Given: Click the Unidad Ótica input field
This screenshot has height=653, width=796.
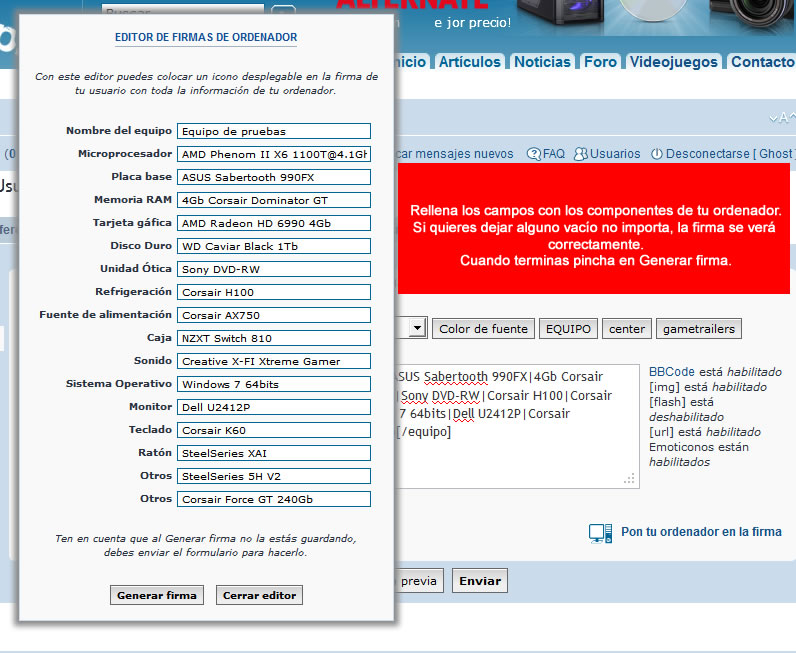Looking at the screenshot, I should coord(274,269).
